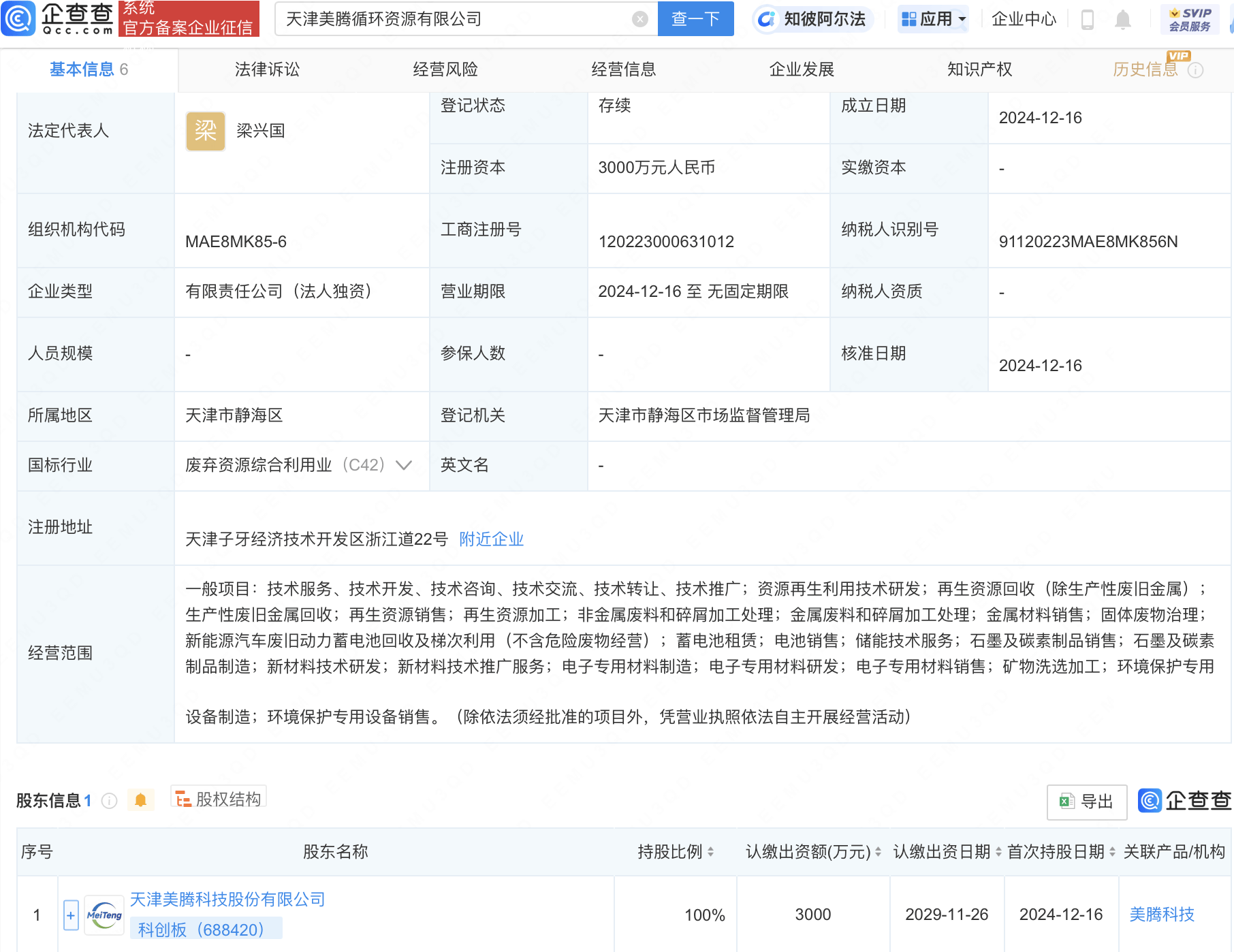
Task: Clear the search box with X icon
Action: 639,19
